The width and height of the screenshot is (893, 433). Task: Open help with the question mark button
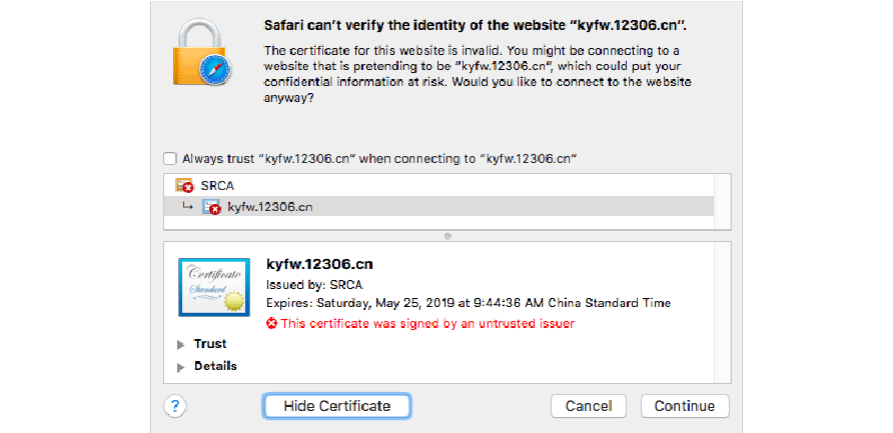(x=175, y=406)
